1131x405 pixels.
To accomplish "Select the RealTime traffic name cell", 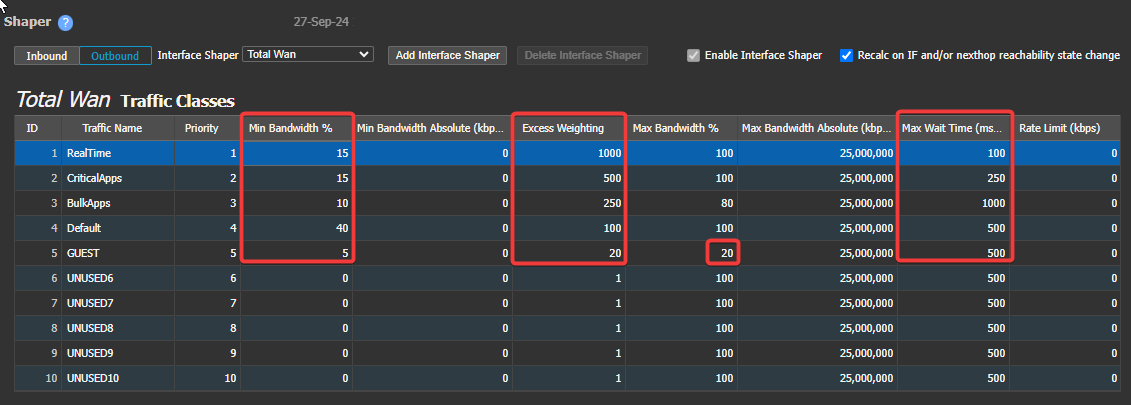I will (x=118, y=153).
